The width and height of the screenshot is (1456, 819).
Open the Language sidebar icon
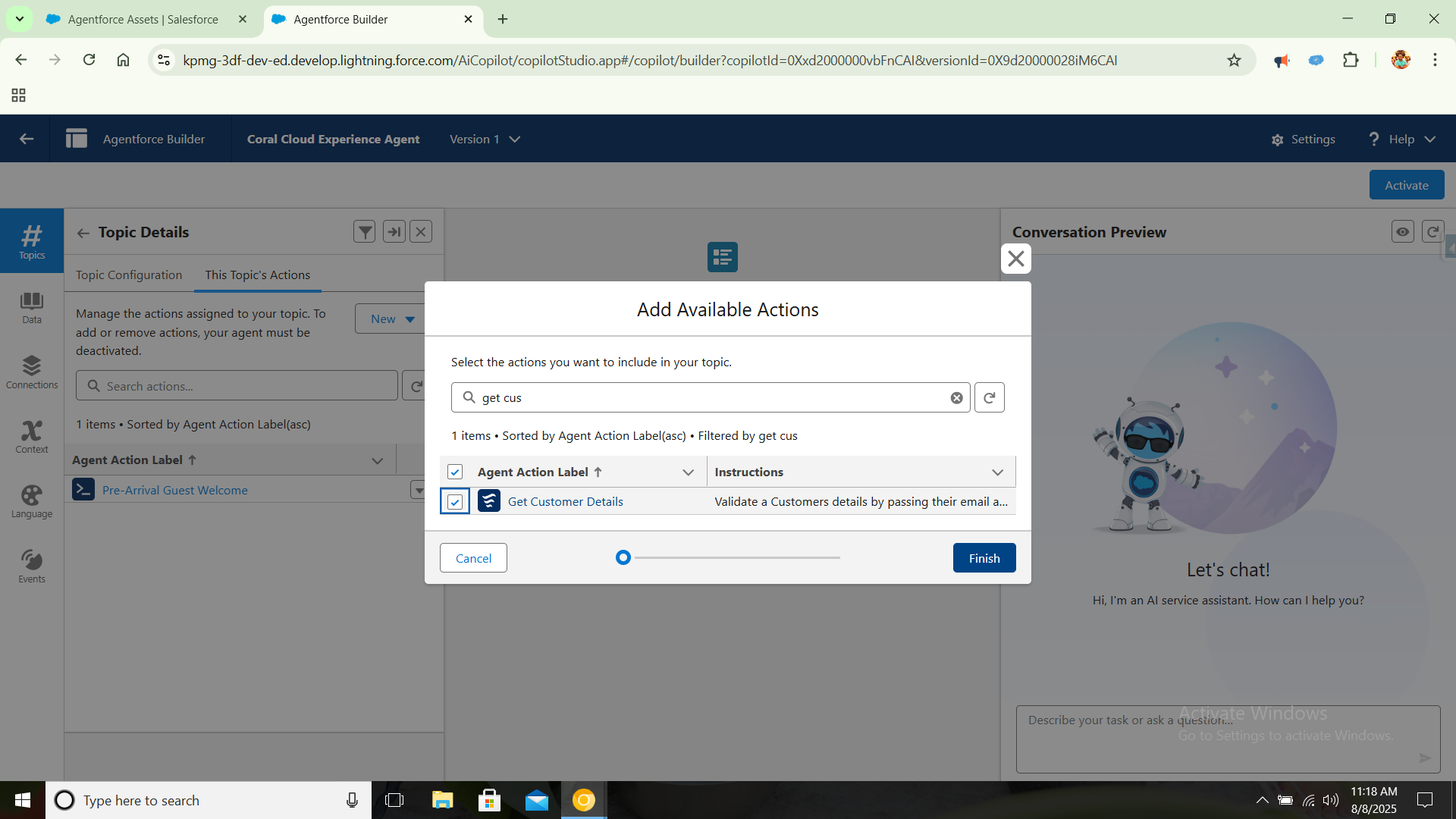tap(31, 501)
